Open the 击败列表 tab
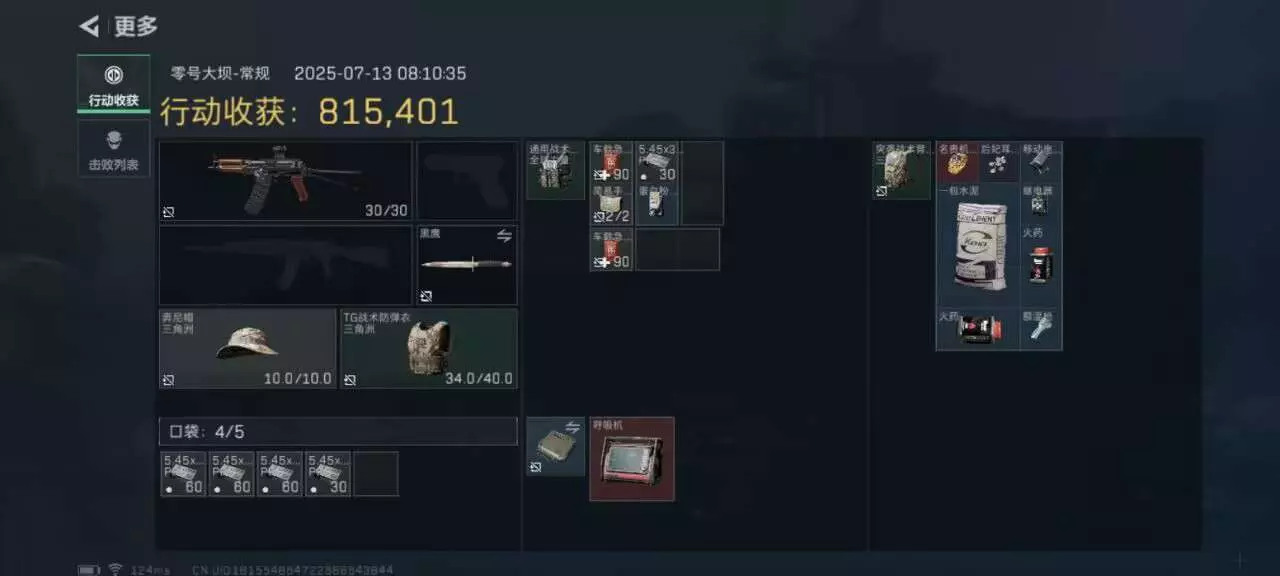This screenshot has width=1280, height=576. coord(113,149)
